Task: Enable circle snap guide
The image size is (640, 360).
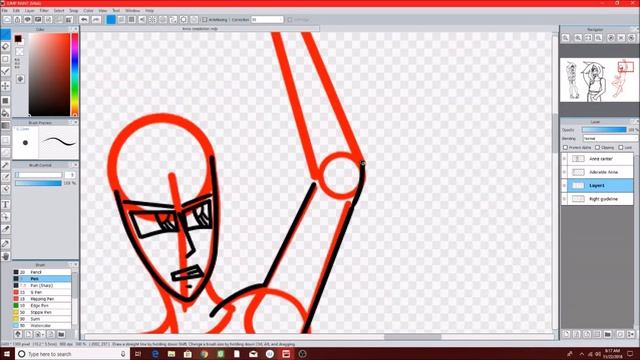Action: coord(163,20)
